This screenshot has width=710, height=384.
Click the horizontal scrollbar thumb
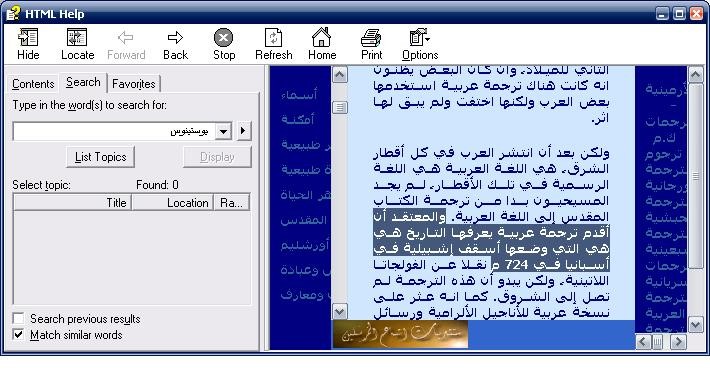(x=657, y=342)
